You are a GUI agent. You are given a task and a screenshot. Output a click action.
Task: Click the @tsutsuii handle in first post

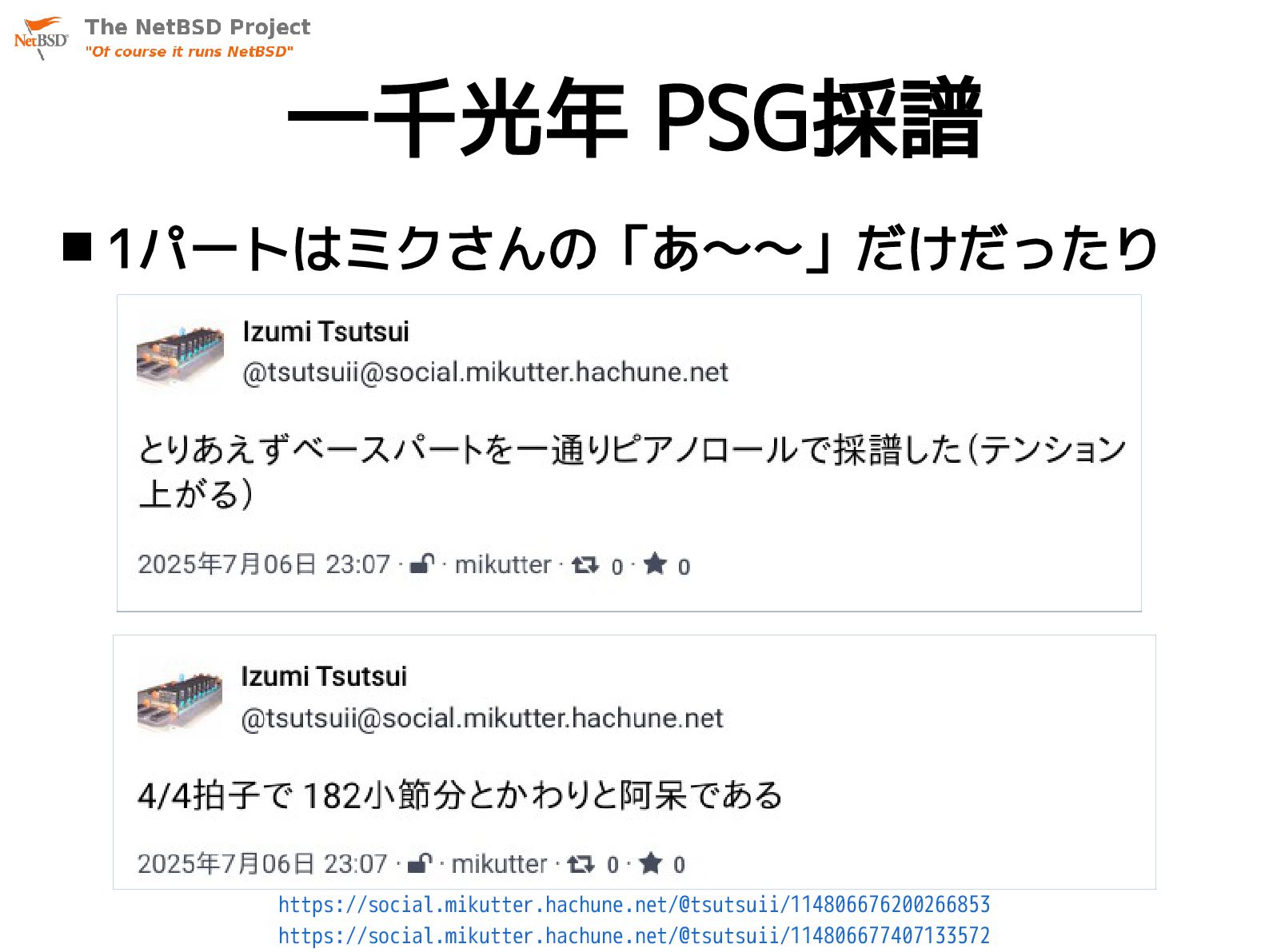click(485, 372)
